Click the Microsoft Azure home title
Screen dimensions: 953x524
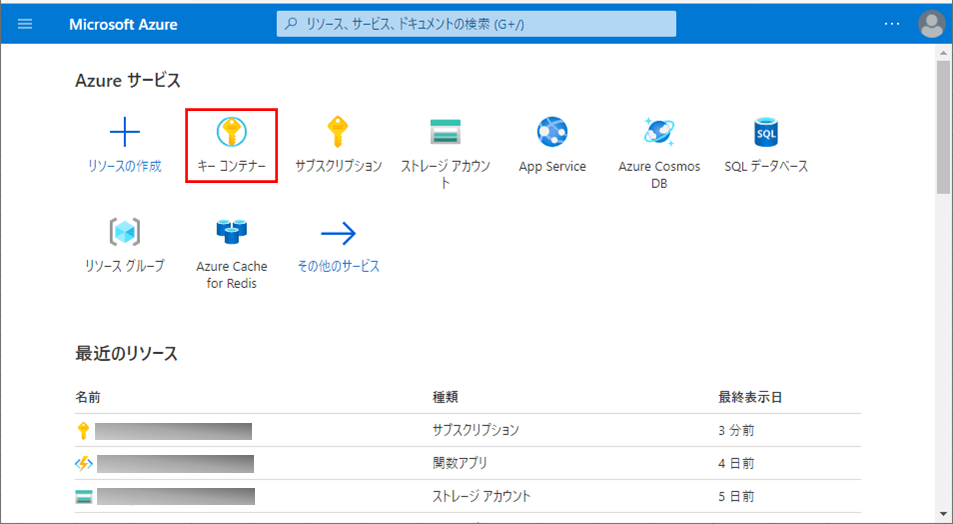pyautogui.click(x=123, y=24)
